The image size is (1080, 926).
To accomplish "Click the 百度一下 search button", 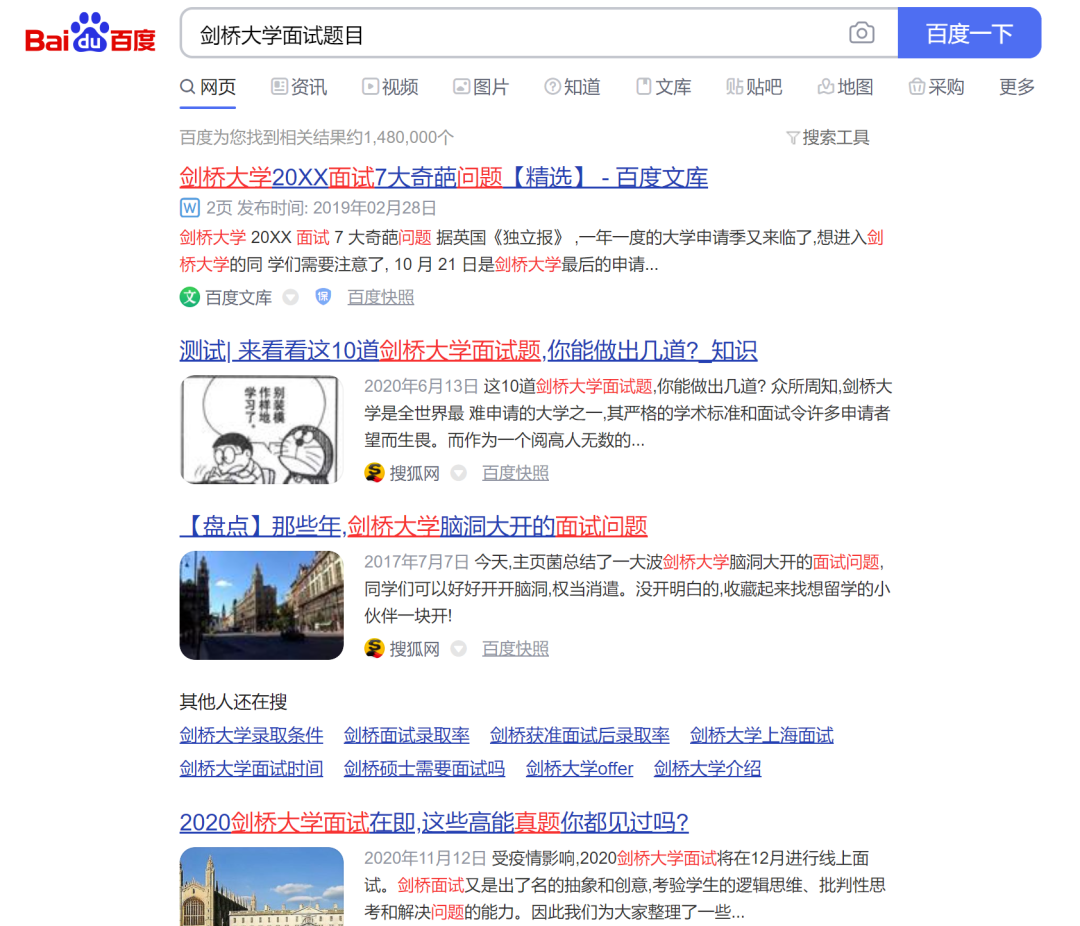I will (969, 33).
